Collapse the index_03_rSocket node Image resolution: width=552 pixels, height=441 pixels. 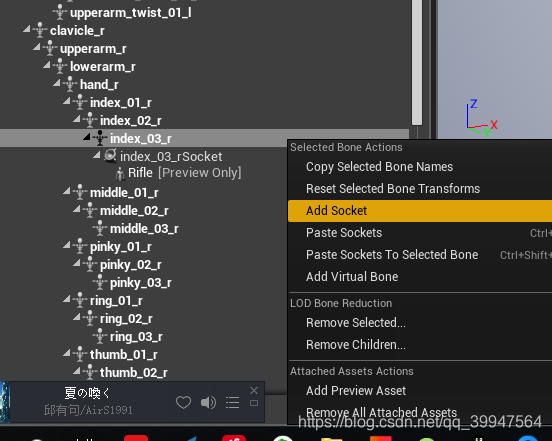97,155
